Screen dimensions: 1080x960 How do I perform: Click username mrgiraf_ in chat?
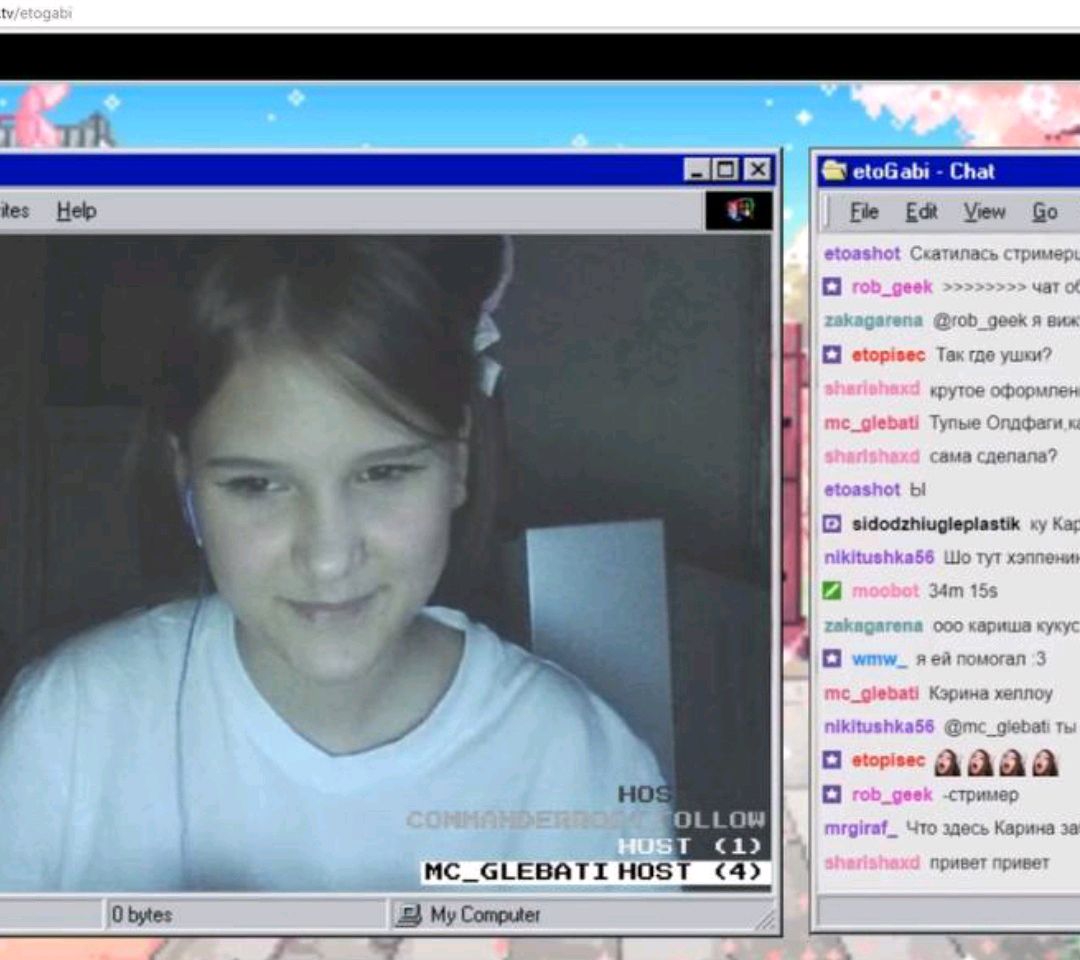pos(861,828)
